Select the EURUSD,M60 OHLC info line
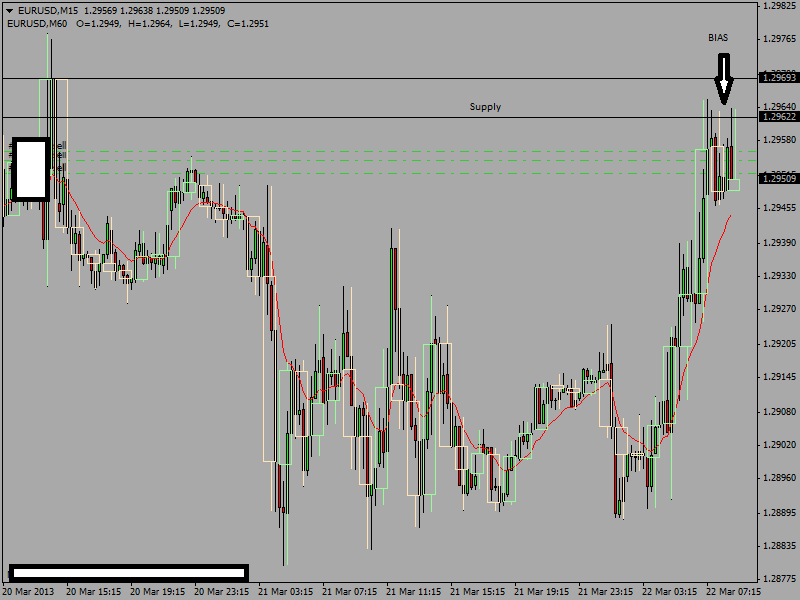 point(138,24)
